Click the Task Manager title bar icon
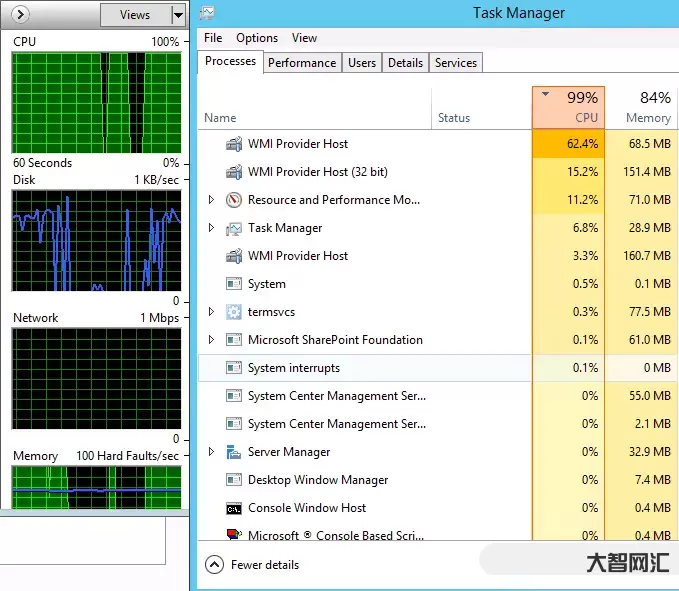 [207, 13]
